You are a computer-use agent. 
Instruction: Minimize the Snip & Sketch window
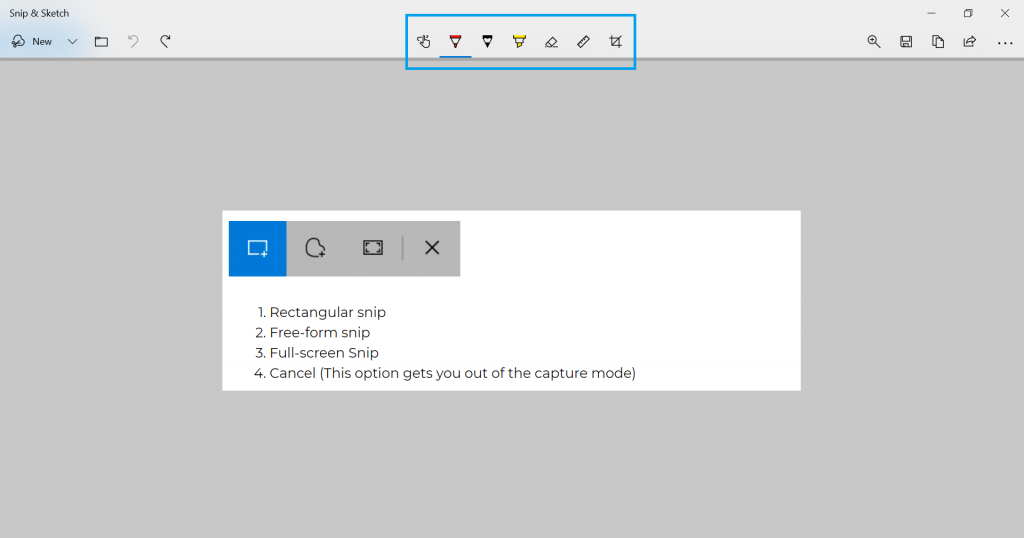(x=931, y=13)
